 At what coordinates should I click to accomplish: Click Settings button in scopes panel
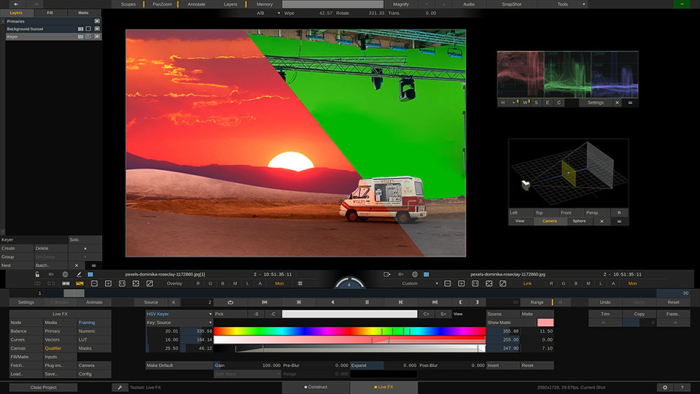click(595, 103)
